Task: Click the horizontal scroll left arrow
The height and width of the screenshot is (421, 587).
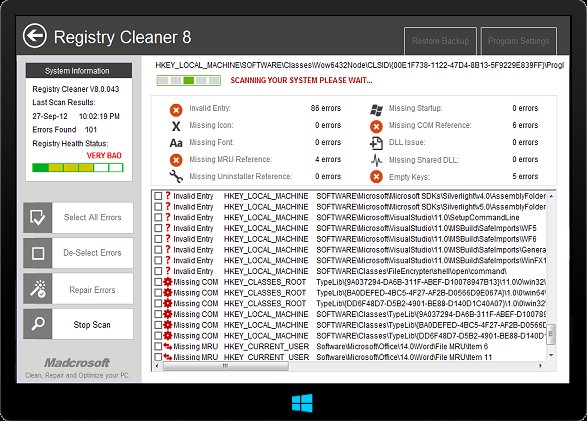Action: coord(157,366)
